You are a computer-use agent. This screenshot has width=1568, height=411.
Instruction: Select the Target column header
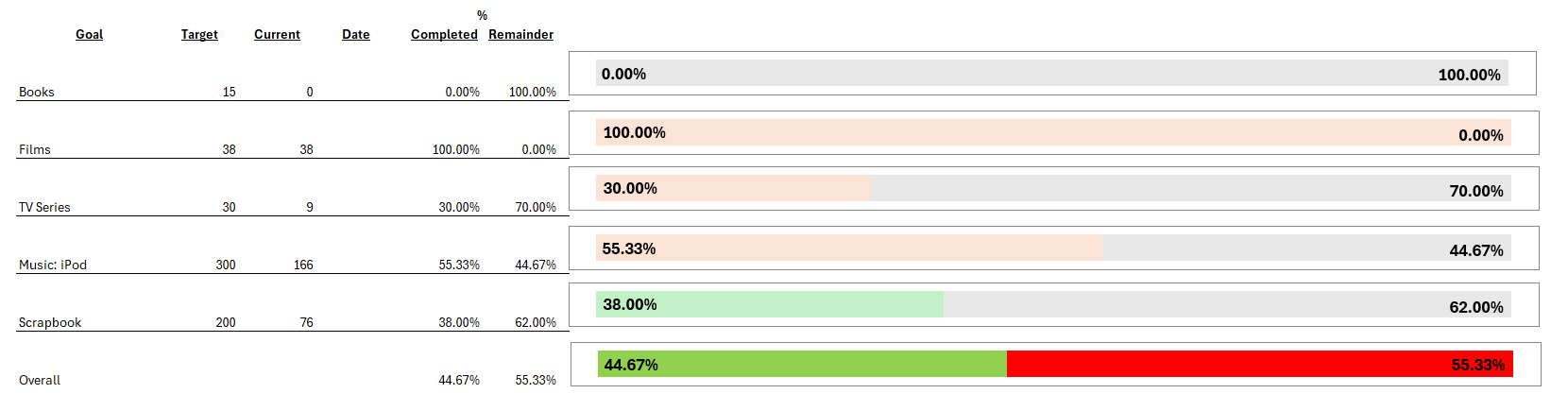pyautogui.click(x=199, y=34)
